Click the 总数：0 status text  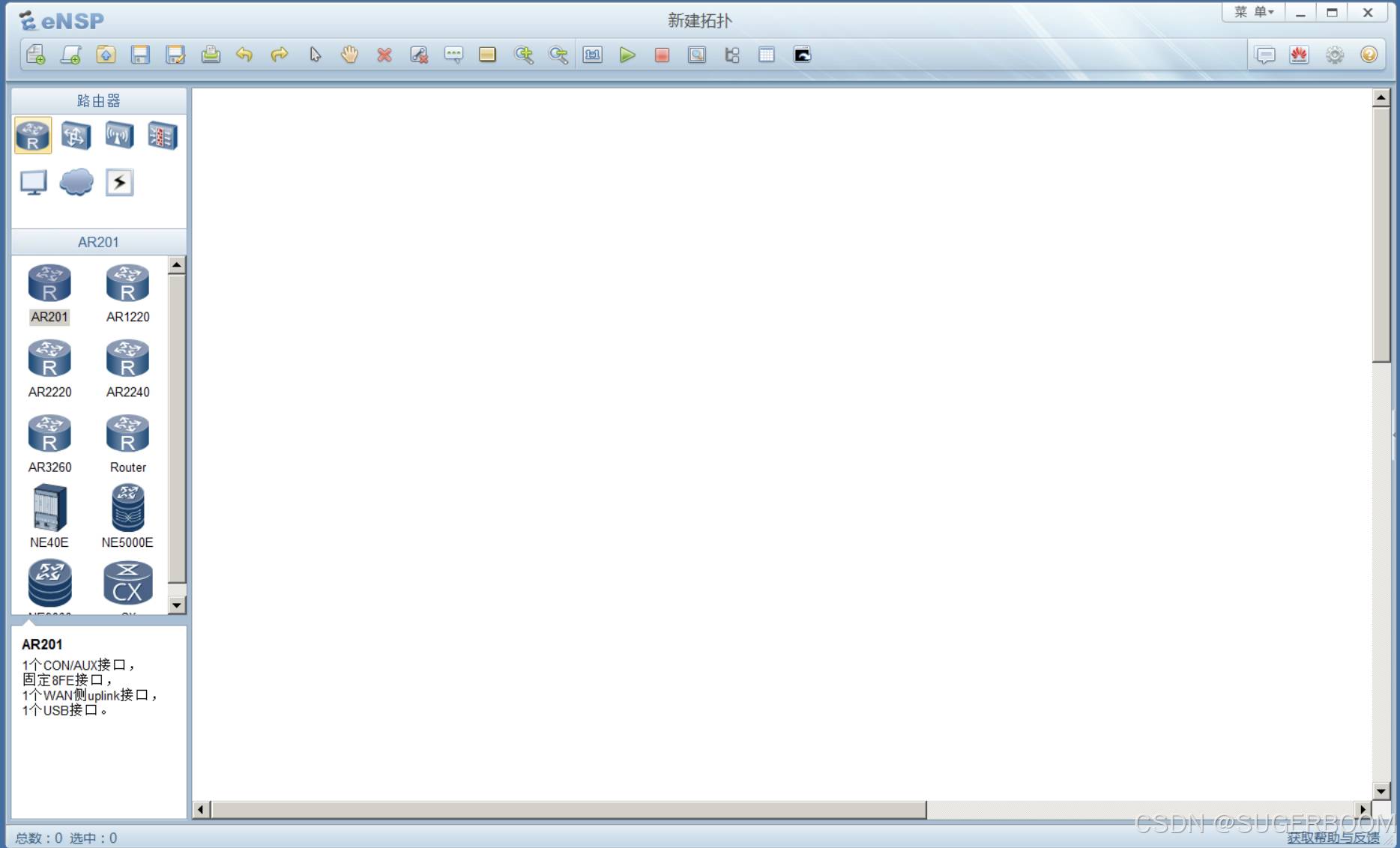[38, 838]
